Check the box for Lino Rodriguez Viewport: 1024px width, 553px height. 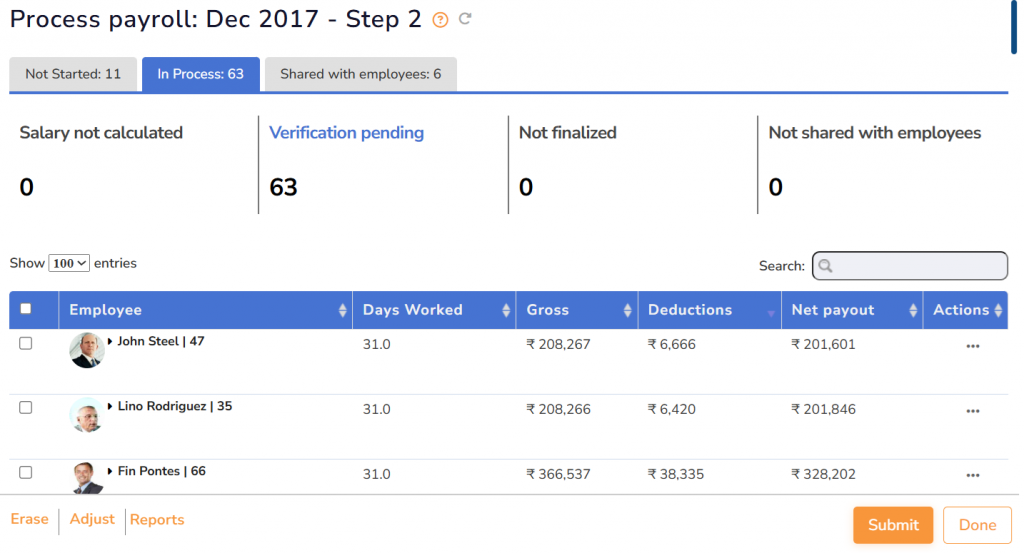[26, 407]
